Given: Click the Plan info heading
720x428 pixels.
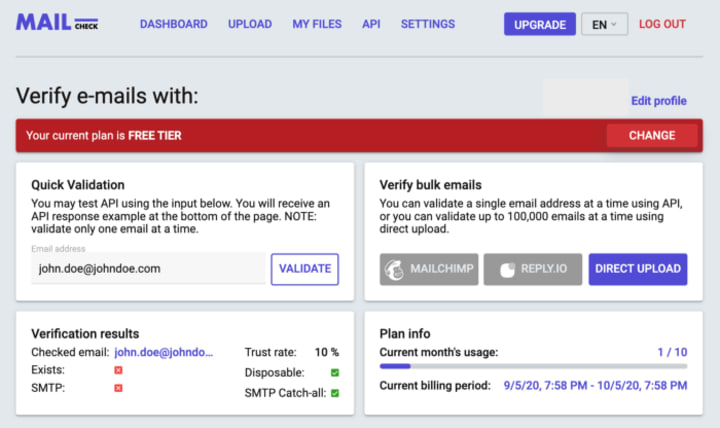Looking at the screenshot, I should click(x=405, y=334).
